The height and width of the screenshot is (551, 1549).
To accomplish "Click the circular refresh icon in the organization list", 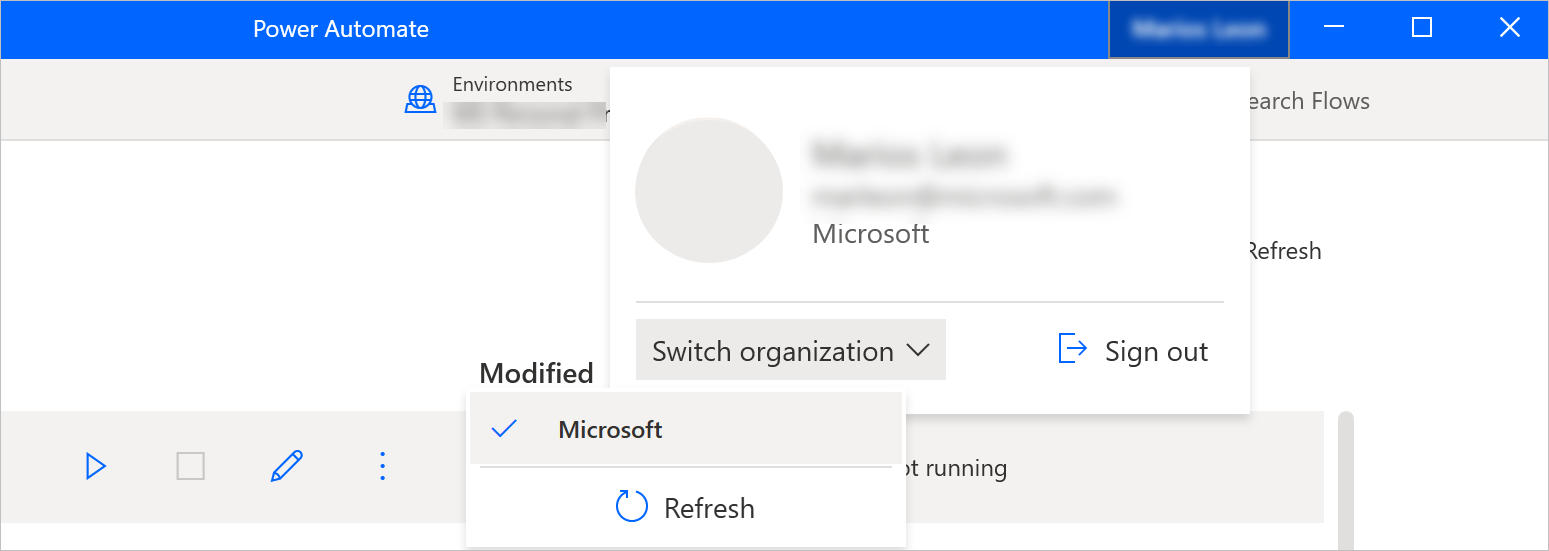I will [632, 507].
